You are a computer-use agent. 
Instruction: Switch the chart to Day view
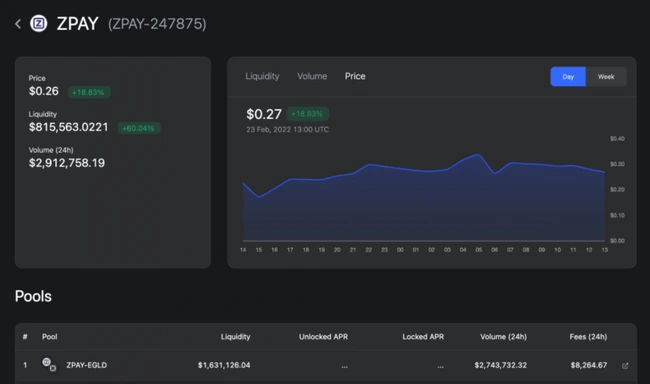(568, 77)
